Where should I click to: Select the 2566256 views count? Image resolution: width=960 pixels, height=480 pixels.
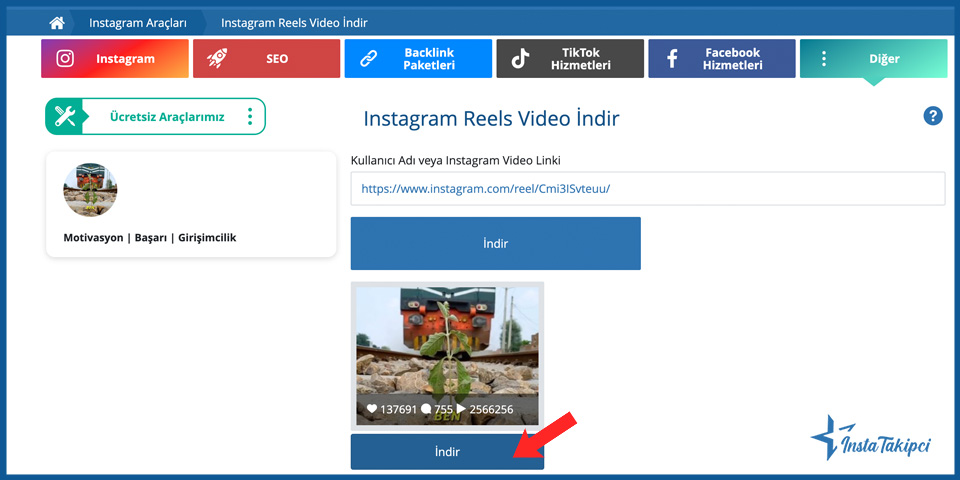pyautogui.click(x=491, y=409)
